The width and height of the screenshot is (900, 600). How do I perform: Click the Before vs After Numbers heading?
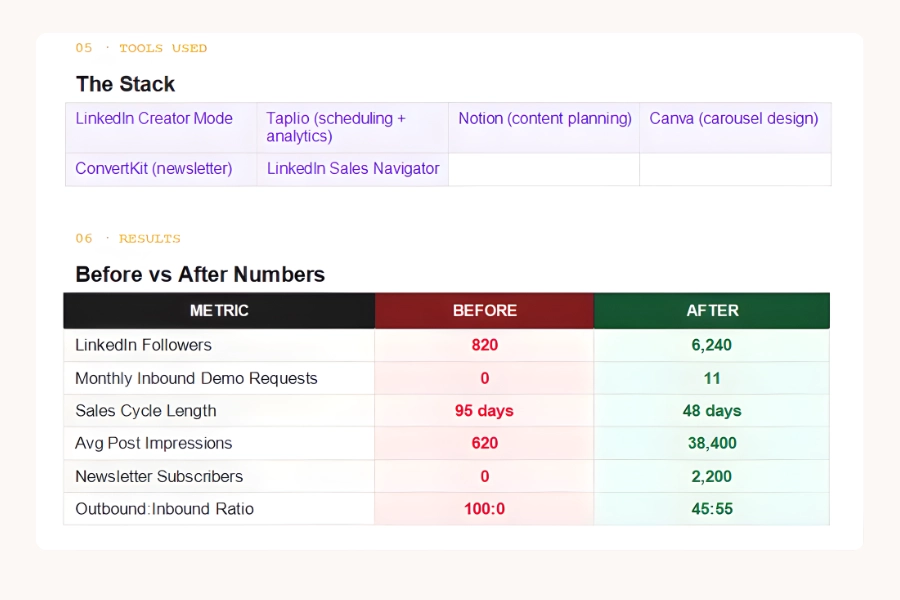(x=200, y=274)
